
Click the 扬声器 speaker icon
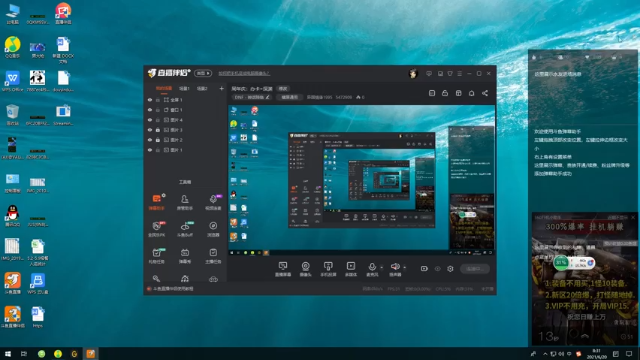click(x=395, y=267)
